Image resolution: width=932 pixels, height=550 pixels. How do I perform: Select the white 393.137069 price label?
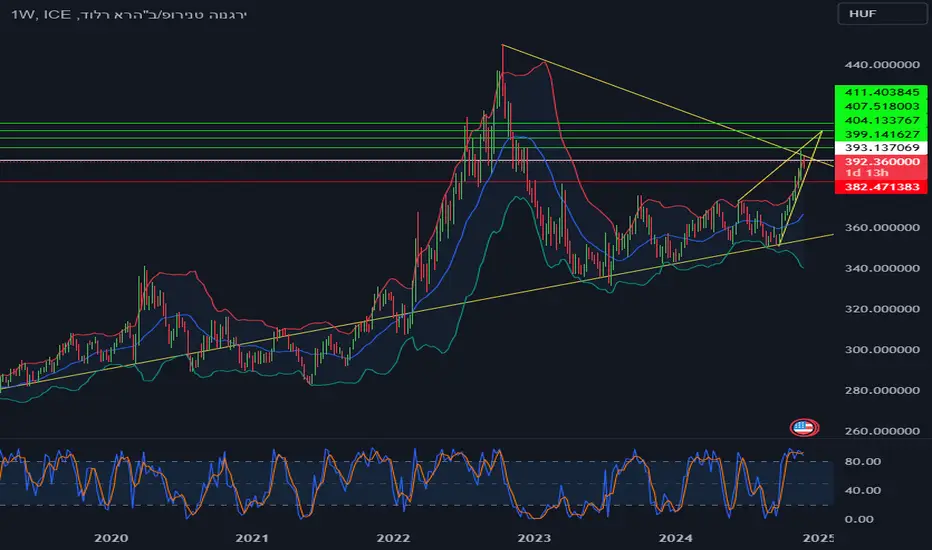click(x=881, y=147)
